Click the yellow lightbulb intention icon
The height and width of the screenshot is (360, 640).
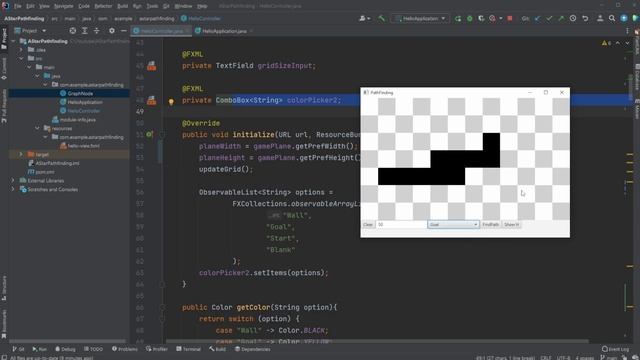[x=171, y=102]
